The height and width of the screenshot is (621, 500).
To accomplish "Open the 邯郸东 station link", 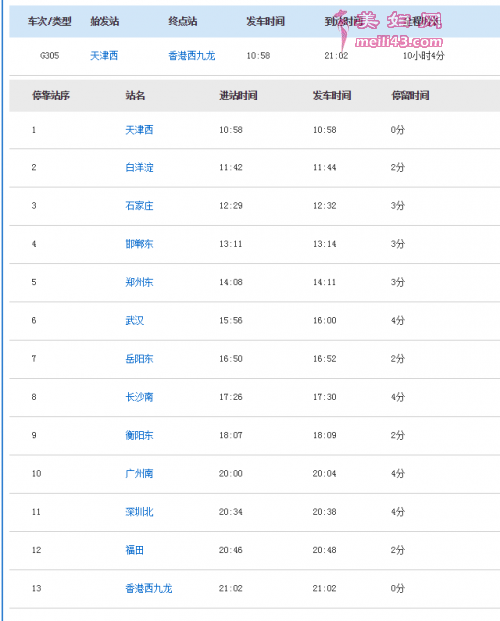I will point(139,244).
